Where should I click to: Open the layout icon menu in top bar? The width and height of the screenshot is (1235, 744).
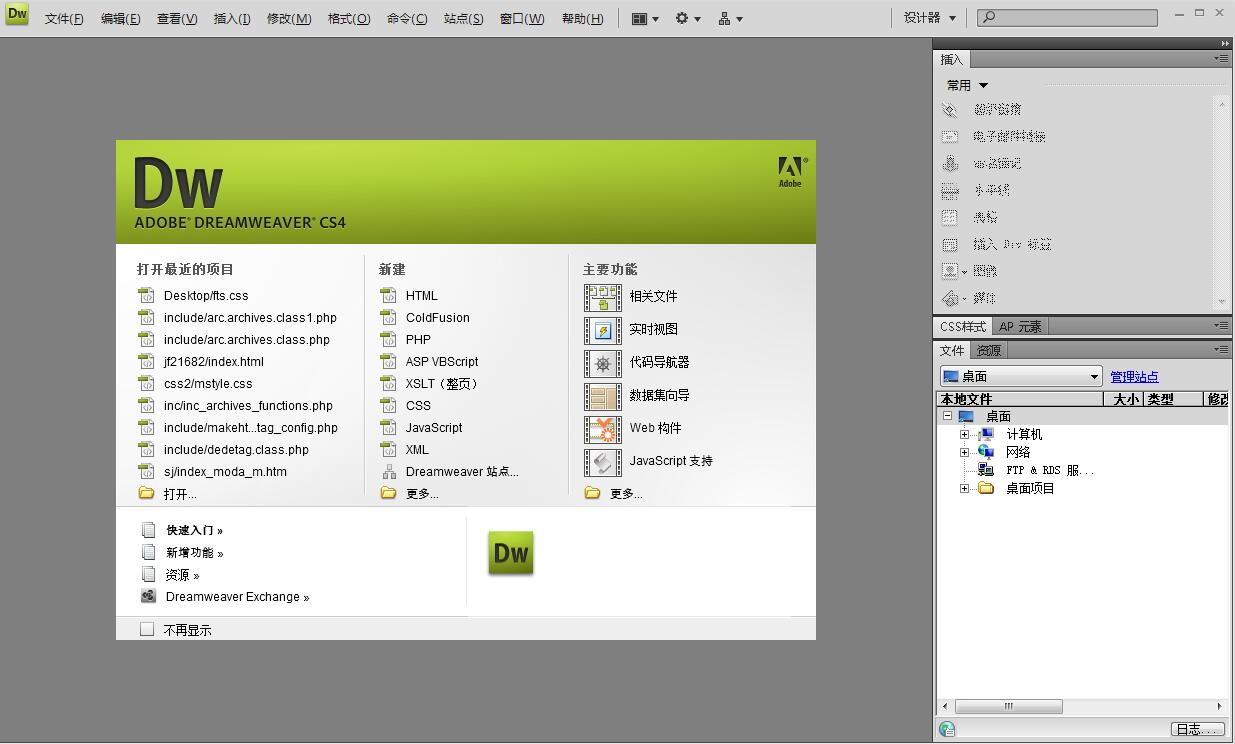point(645,18)
